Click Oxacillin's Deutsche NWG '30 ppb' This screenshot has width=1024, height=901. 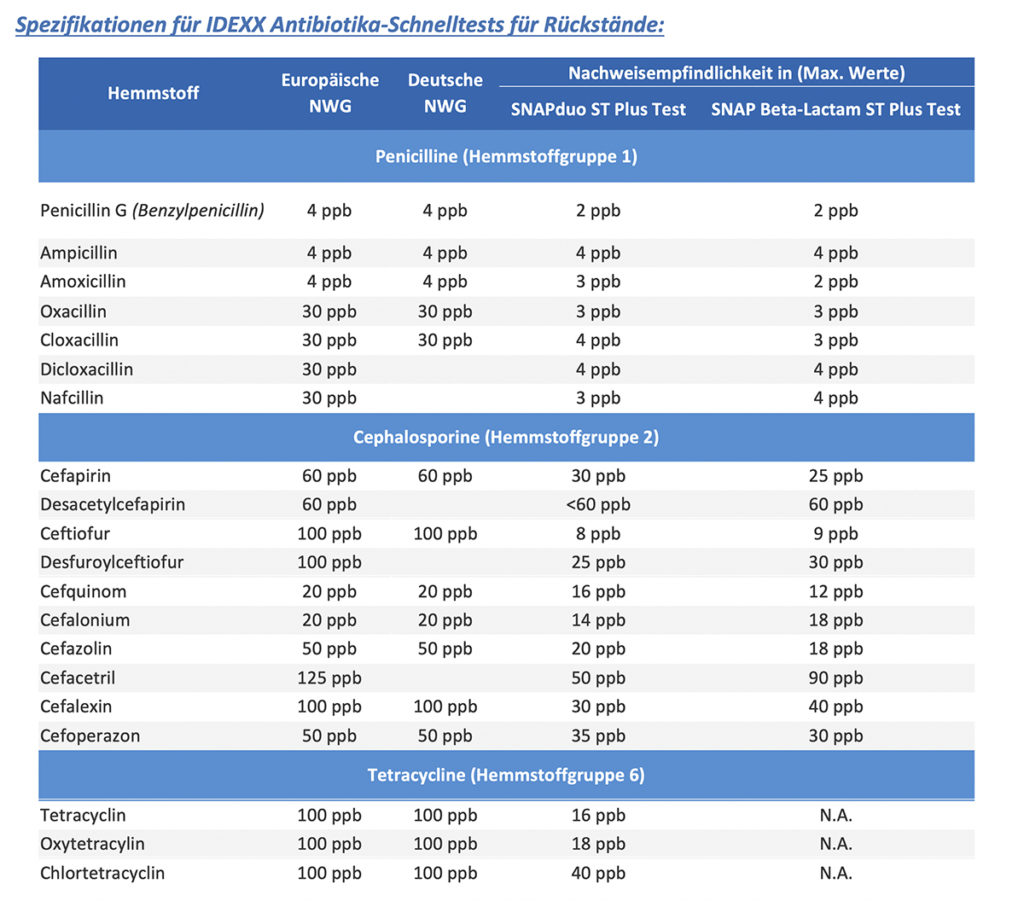click(445, 311)
